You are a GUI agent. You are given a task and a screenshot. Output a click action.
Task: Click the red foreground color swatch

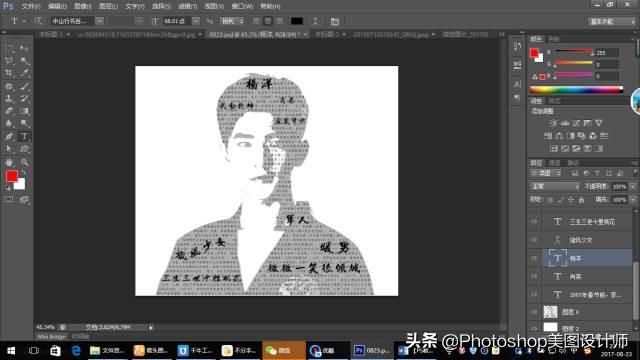click(x=12, y=176)
